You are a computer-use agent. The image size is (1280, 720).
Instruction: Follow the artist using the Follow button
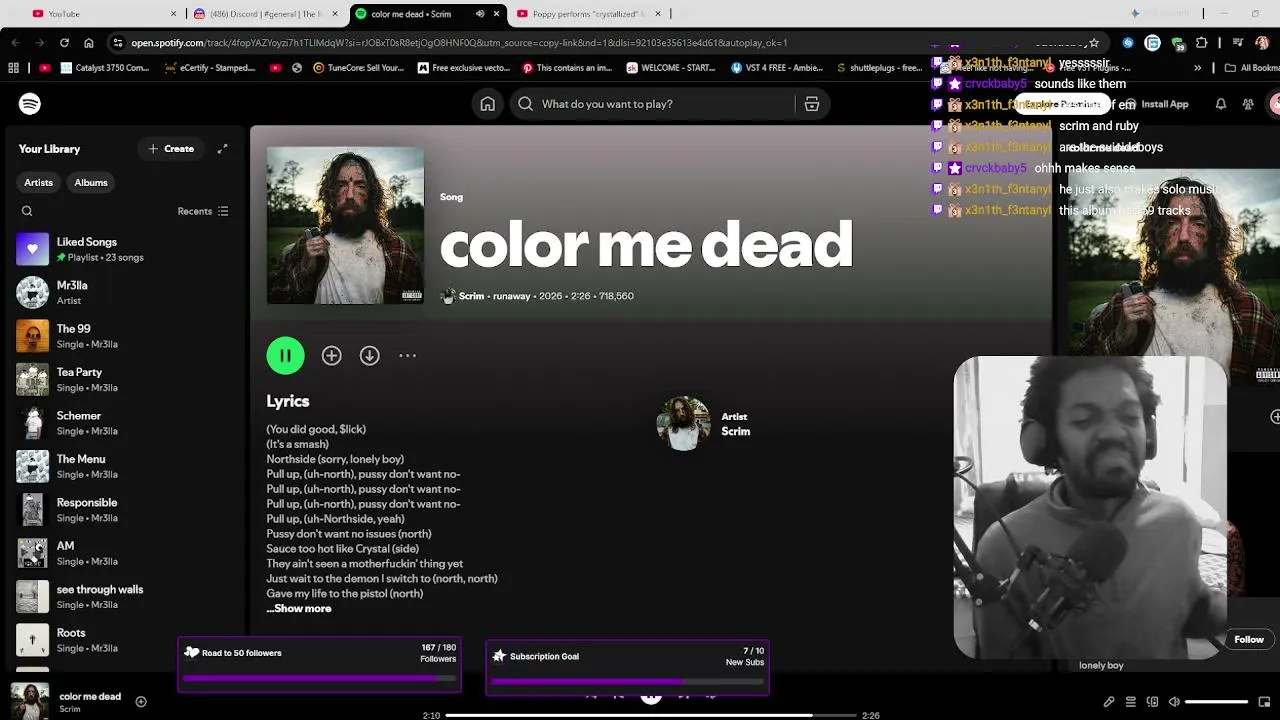(1249, 639)
